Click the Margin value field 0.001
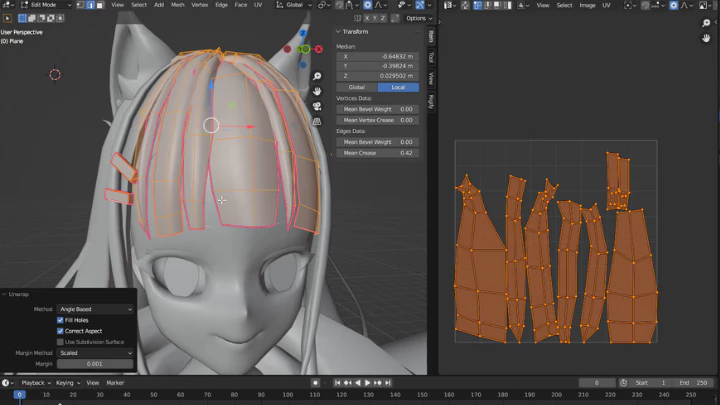The image size is (720, 405). click(95, 364)
